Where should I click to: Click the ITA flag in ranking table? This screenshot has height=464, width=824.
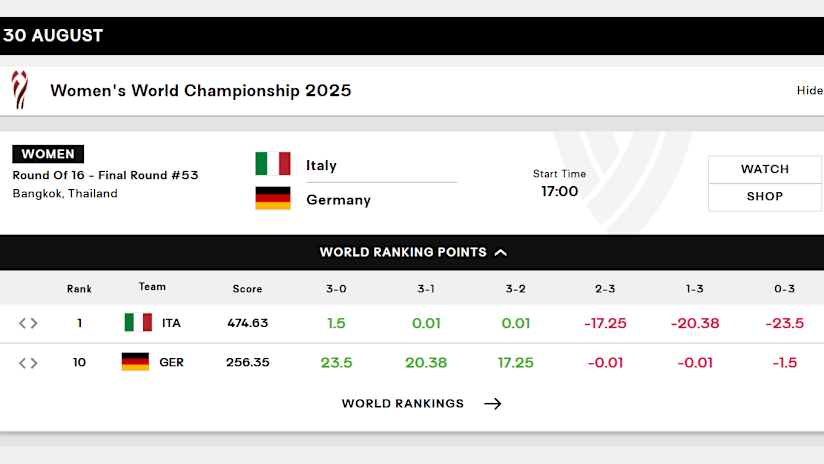[138, 322]
